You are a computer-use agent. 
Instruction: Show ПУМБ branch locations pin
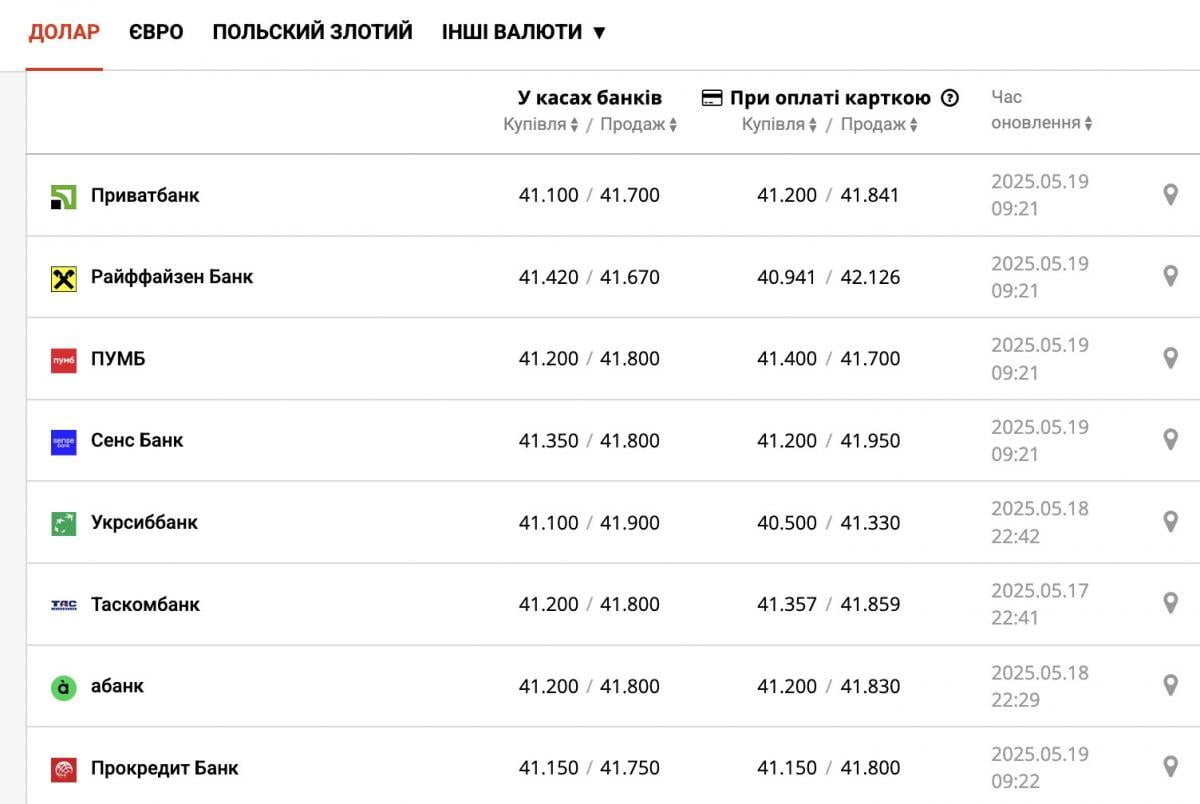(x=1170, y=359)
